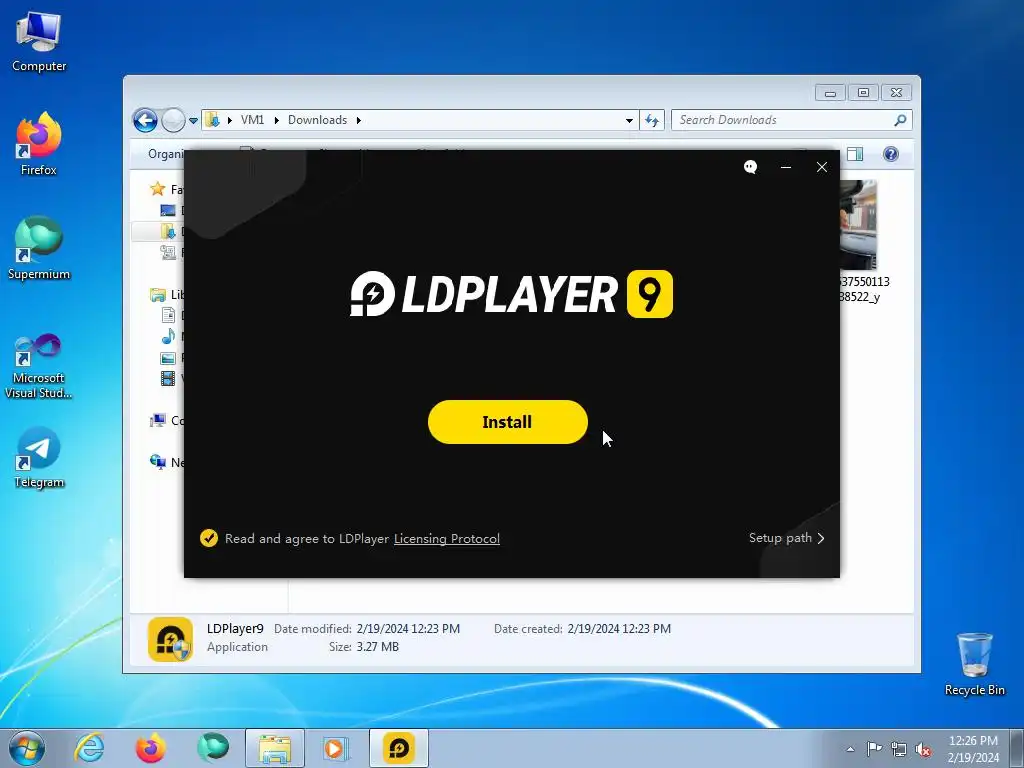
Task: Minimize the Explorer Downloads window
Action: pos(830,93)
